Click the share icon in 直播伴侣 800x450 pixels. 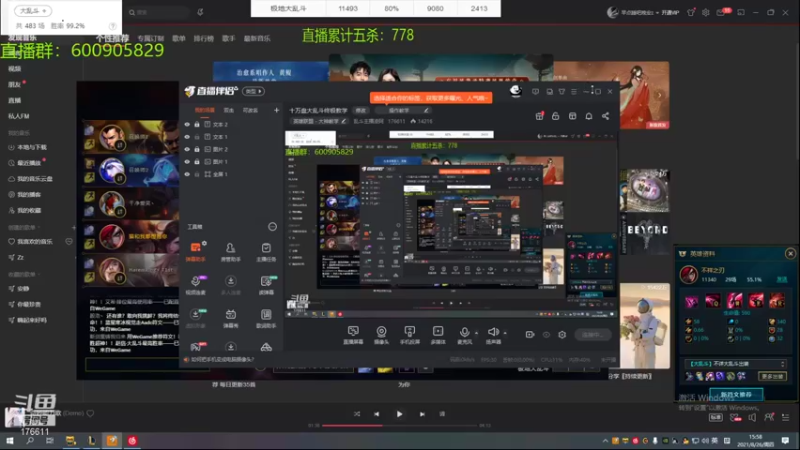click(606, 116)
